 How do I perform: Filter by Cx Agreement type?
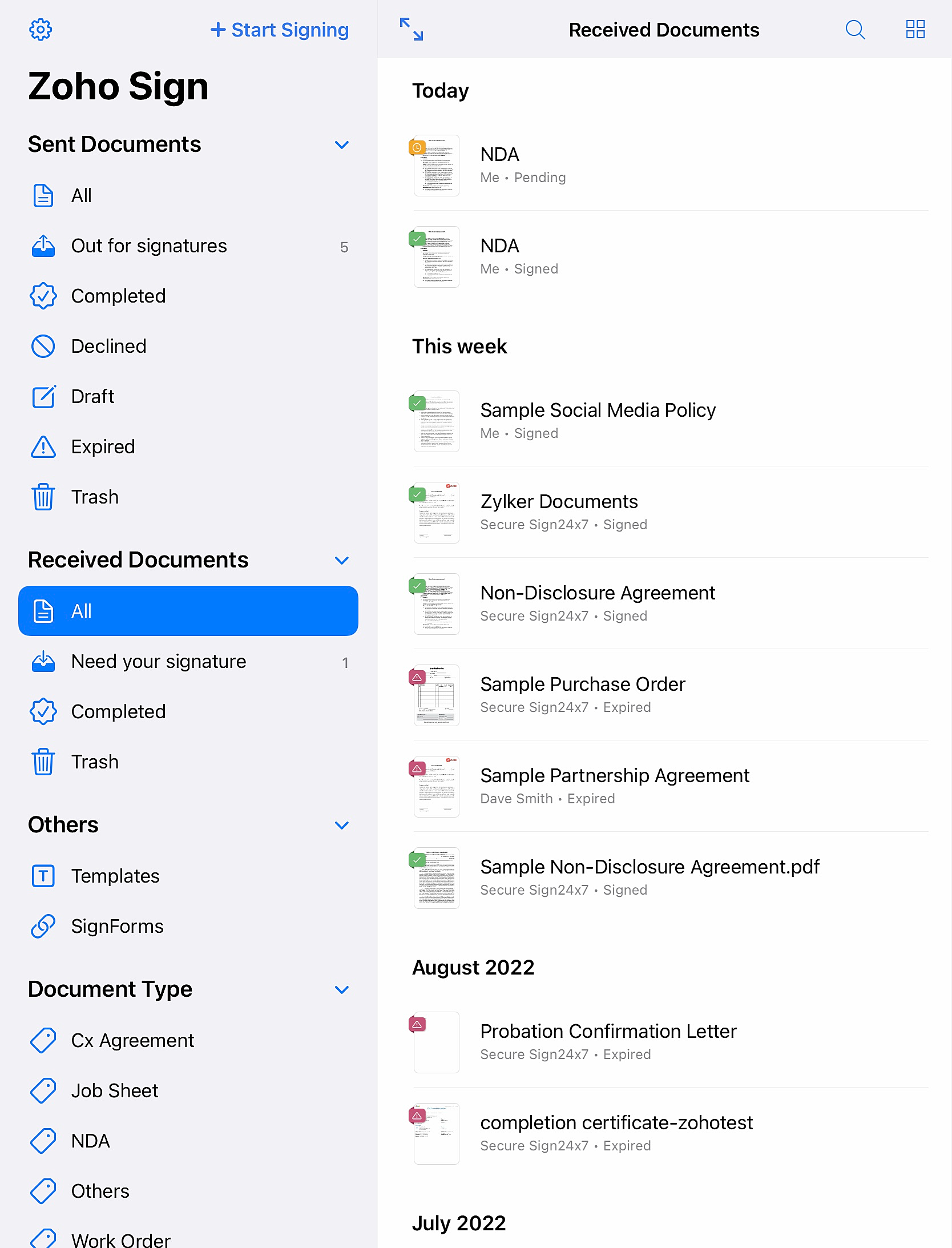coord(188,1041)
